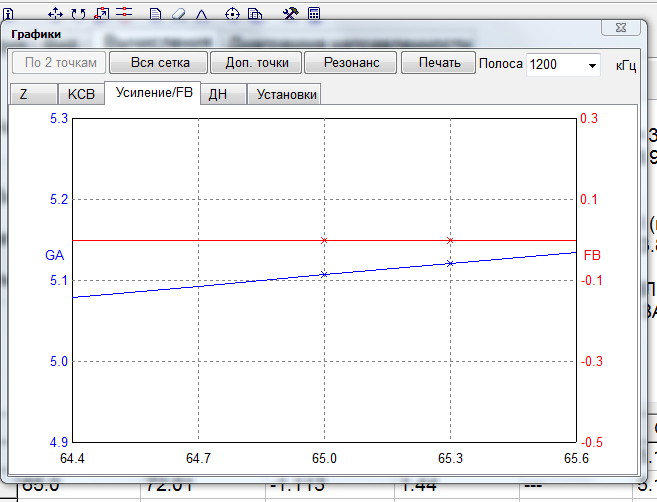Click the document page toolbar icon
The image size is (657, 502).
[x=155, y=14]
